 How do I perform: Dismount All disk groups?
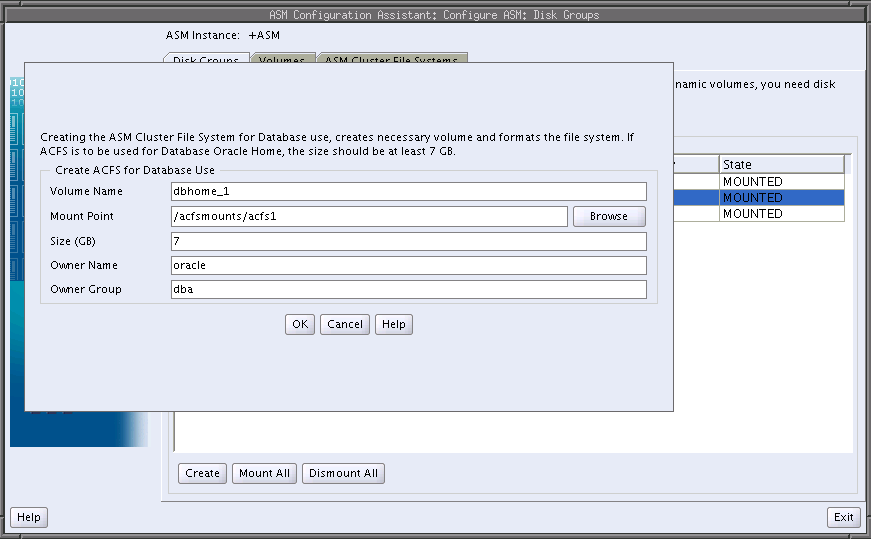[343, 473]
